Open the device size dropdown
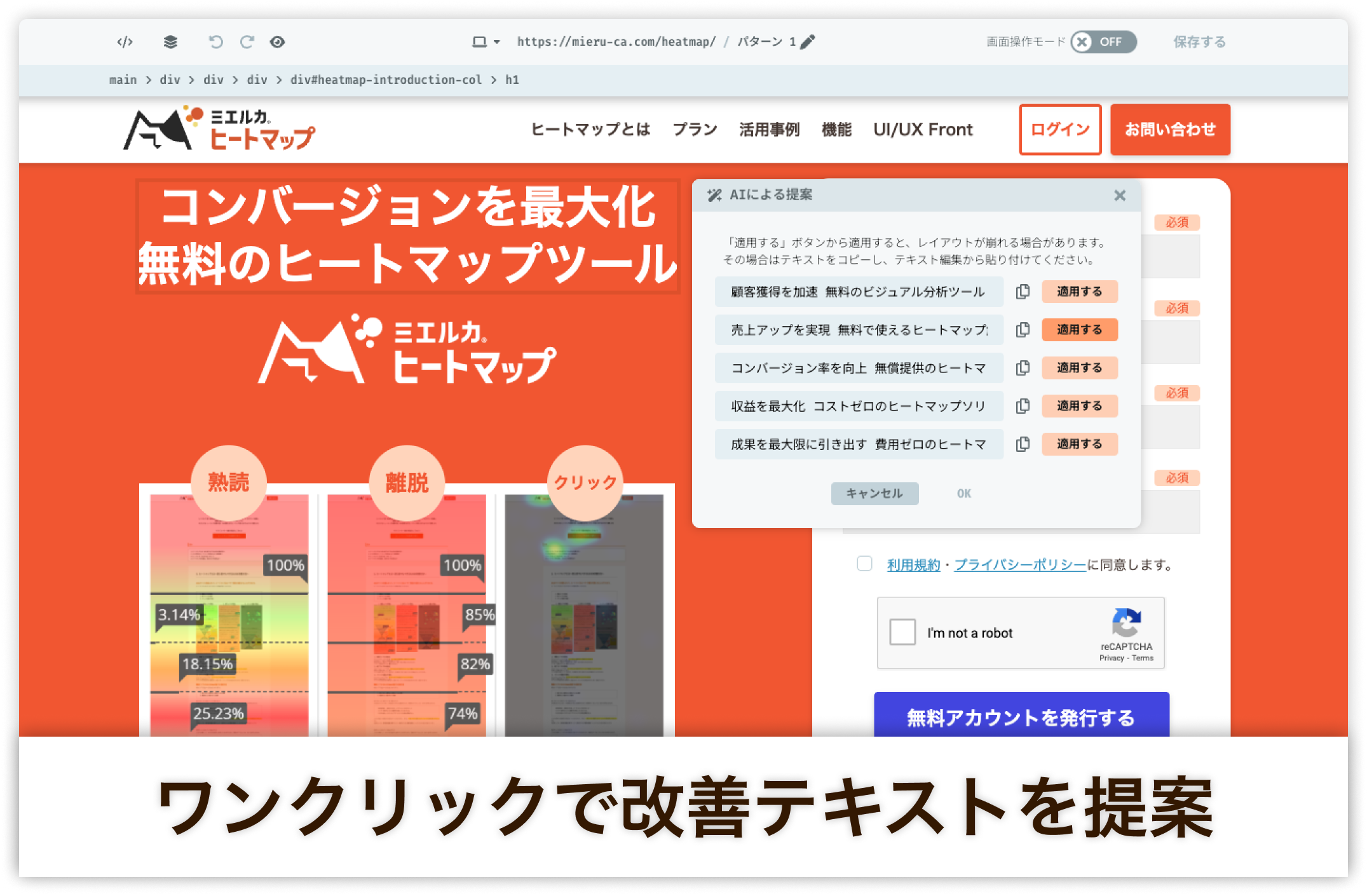 point(486,42)
